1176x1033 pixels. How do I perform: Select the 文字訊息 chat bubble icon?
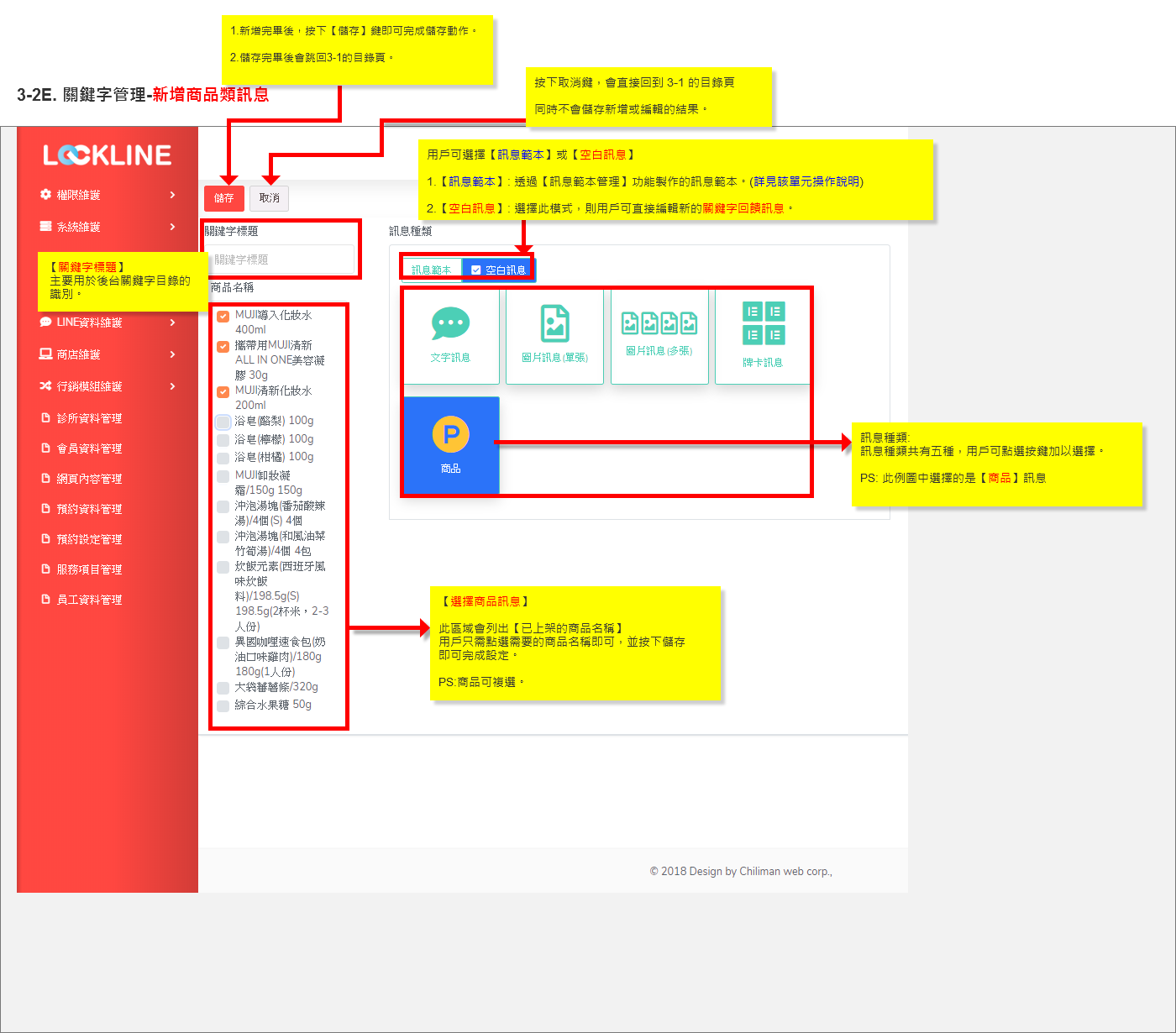[450, 323]
